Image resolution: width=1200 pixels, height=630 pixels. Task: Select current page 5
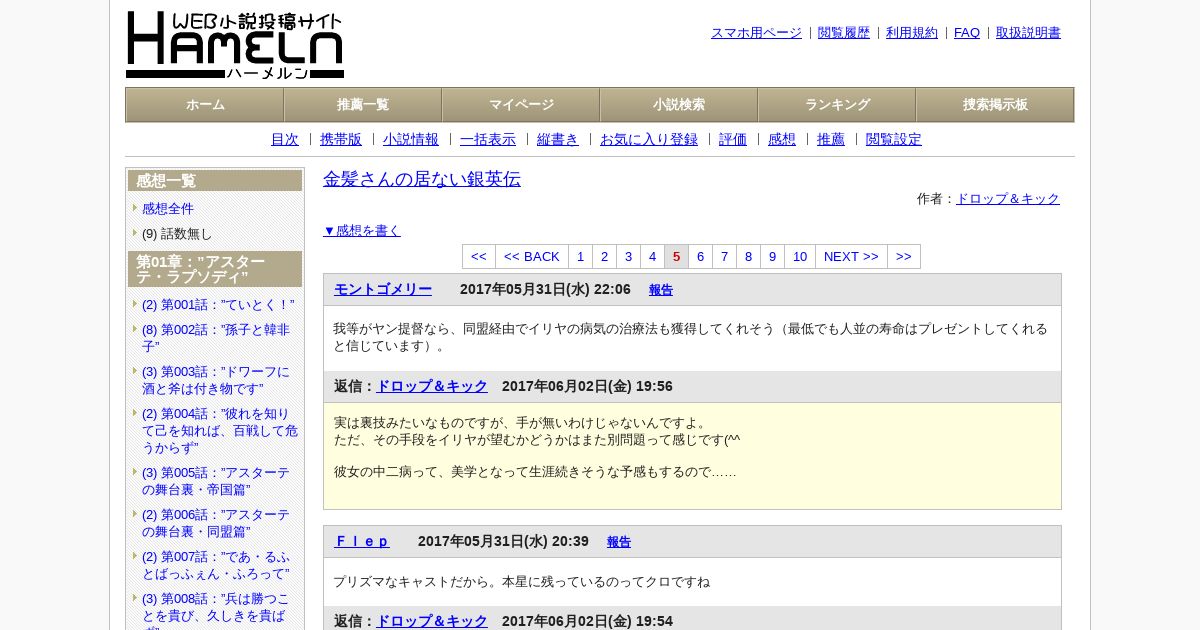click(x=676, y=256)
